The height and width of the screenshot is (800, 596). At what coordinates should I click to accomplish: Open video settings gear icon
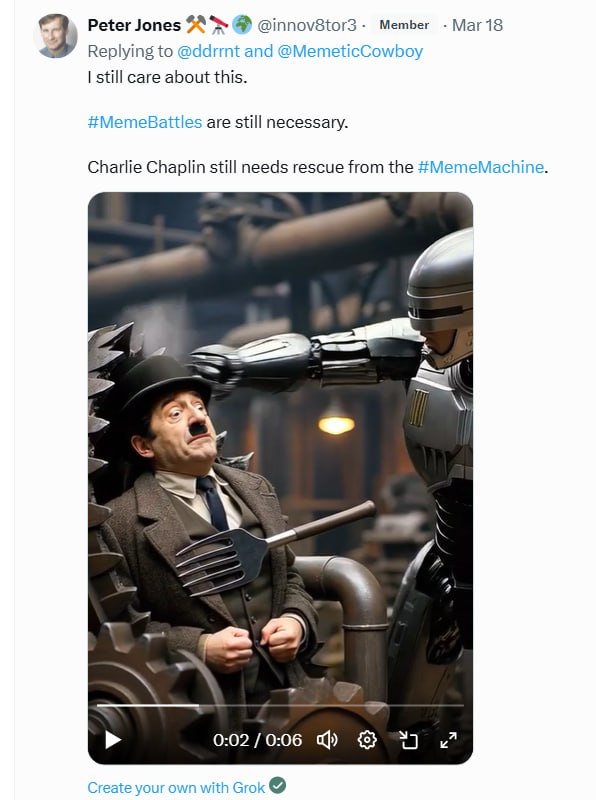367,739
